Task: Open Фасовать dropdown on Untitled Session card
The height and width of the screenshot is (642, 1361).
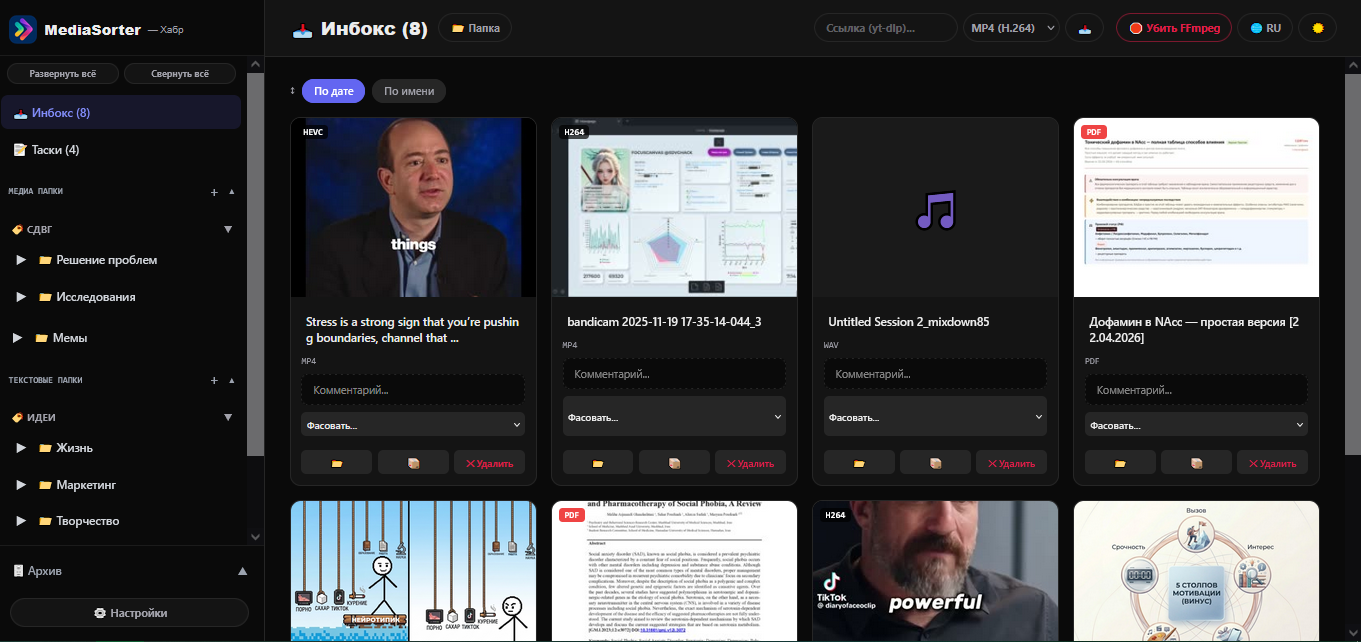Action: click(x=935, y=417)
